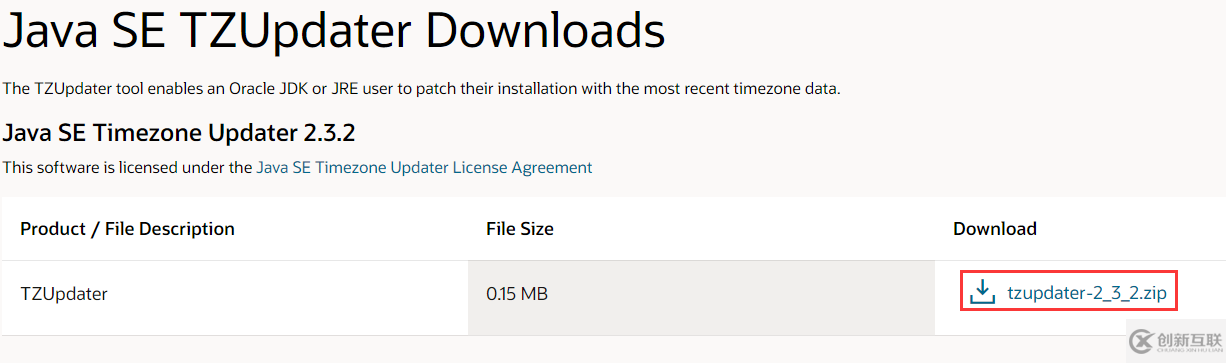Select the File Size column header

pyautogui.click(x=520, y=229)
